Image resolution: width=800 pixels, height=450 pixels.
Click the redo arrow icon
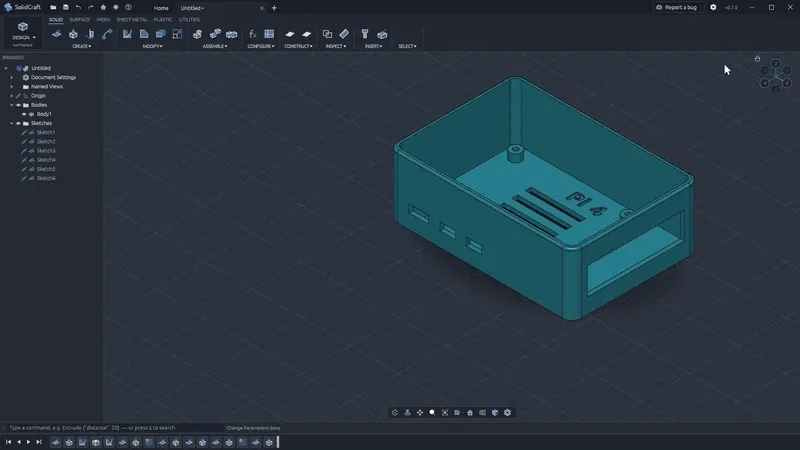point(90,8)
